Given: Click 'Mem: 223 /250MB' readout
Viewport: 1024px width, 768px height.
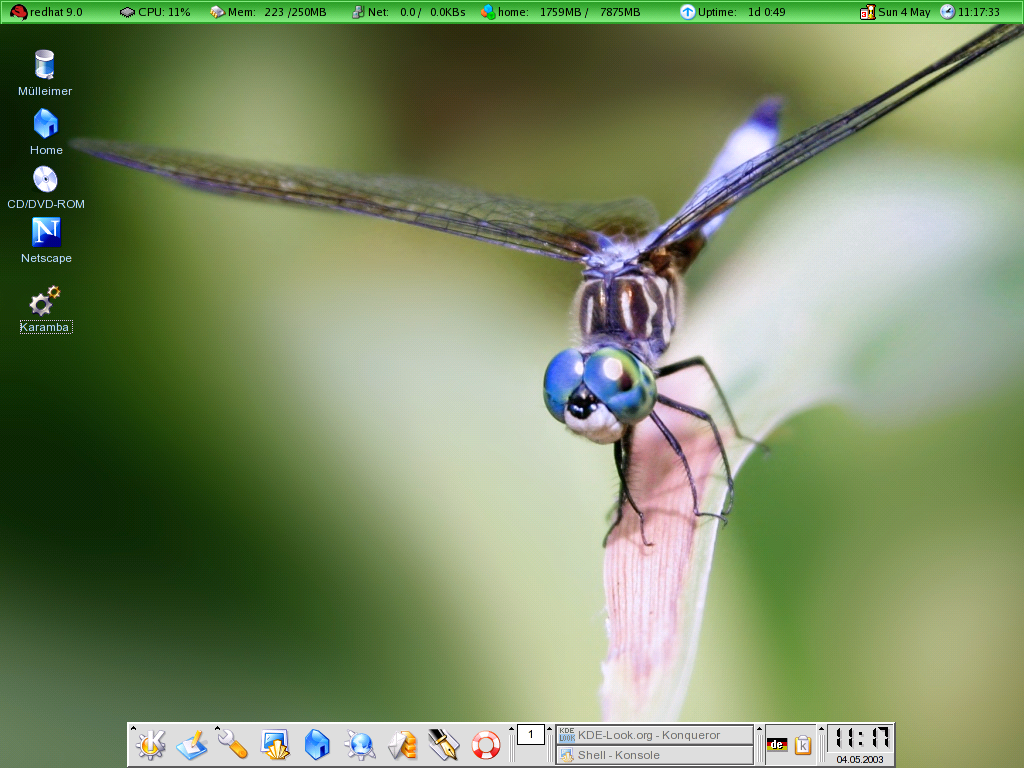Looking at the screenshot, I should [x=277, y=12].
